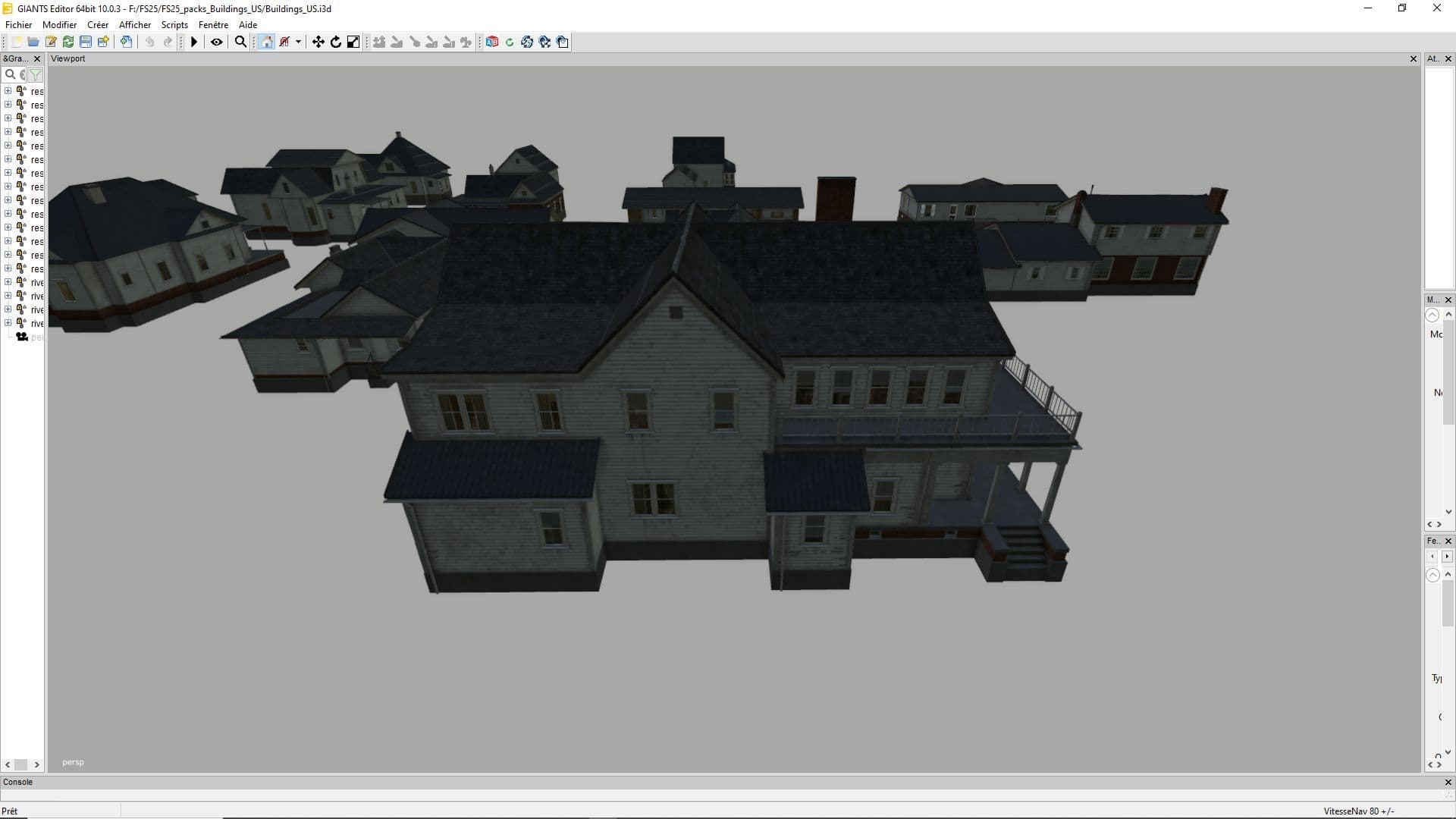Close the Console panel
The height and width of the screenshot is (819, 1456).
point(1448,782)
